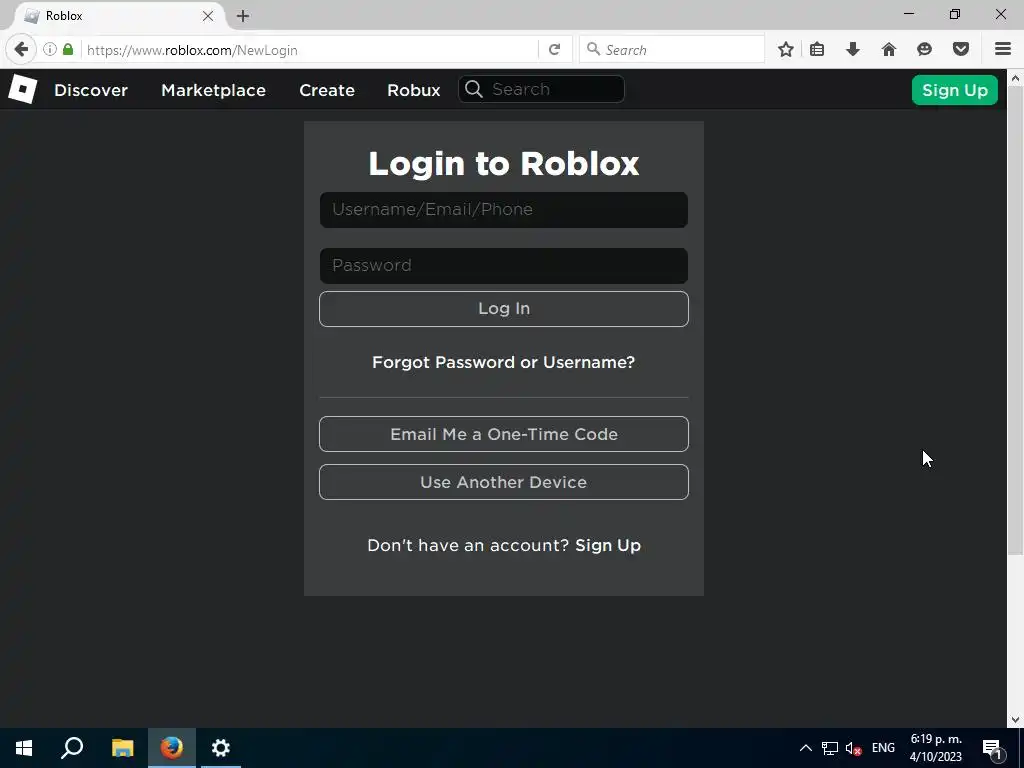The height and width of the screenshot is (768, 1024).
Task: Go back using the browser back arrow
Action: click(21, 50)
